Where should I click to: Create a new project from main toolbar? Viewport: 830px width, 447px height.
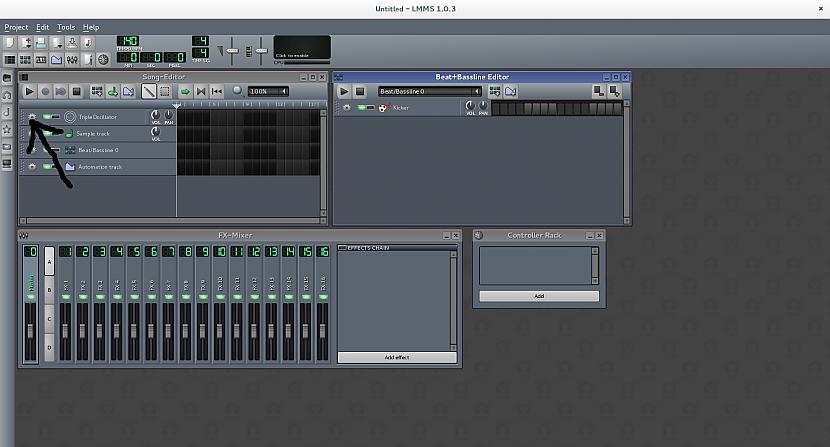(10, 43)
